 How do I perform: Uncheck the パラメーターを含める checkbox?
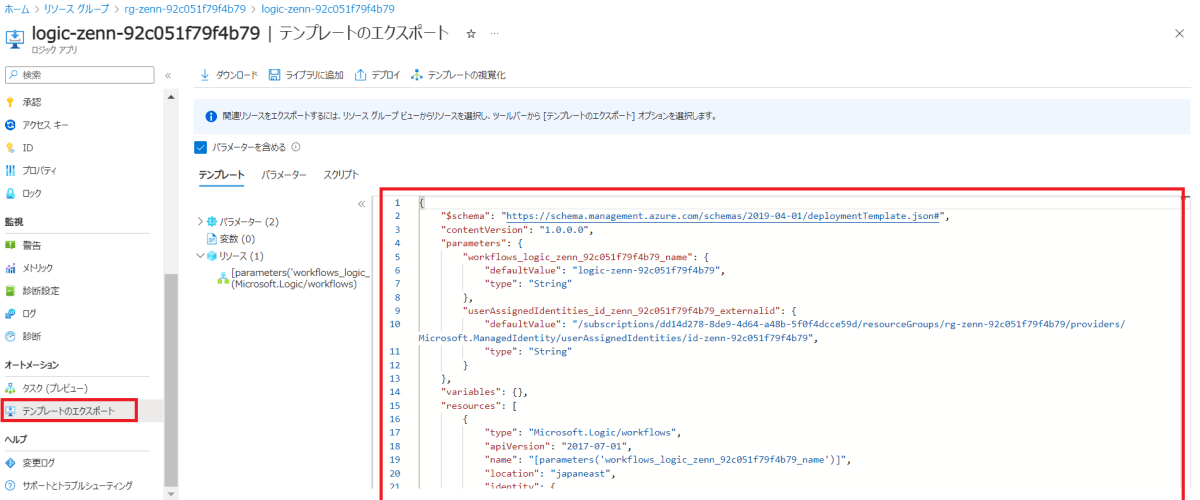point(200,147)
